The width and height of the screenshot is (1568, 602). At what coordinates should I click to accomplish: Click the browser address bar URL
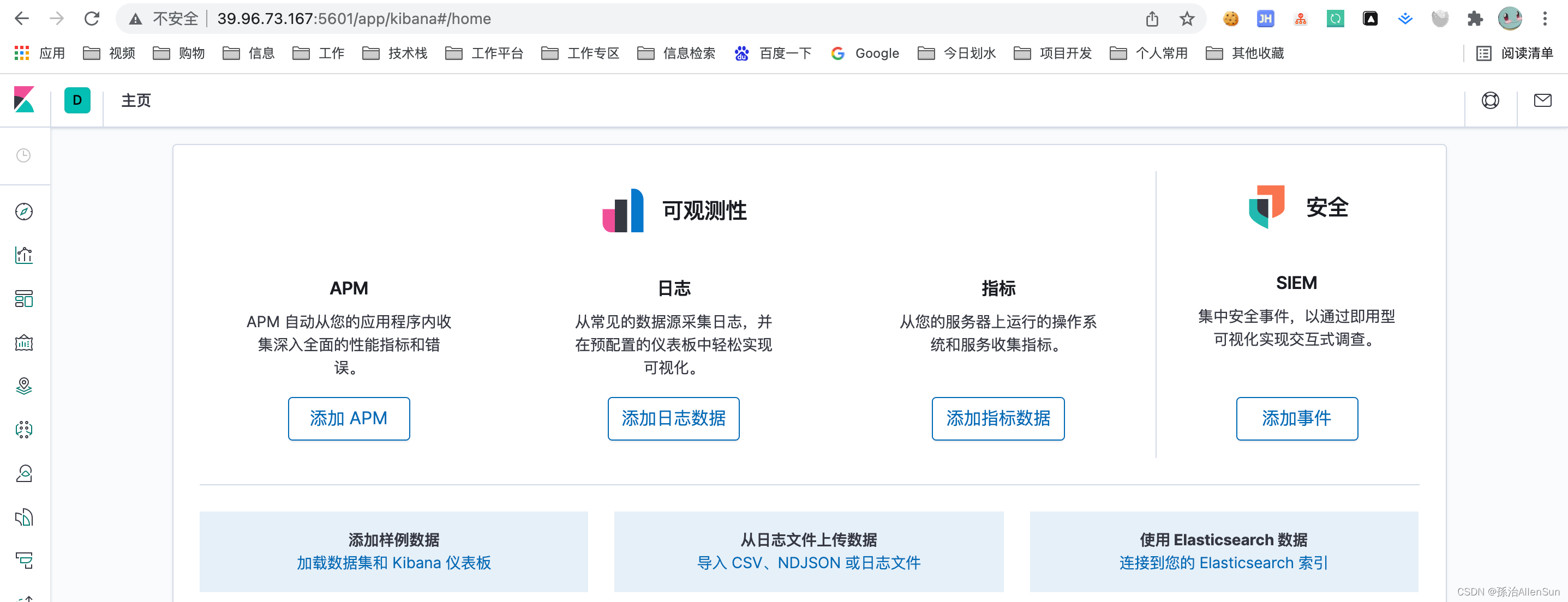tap(354, 19)
